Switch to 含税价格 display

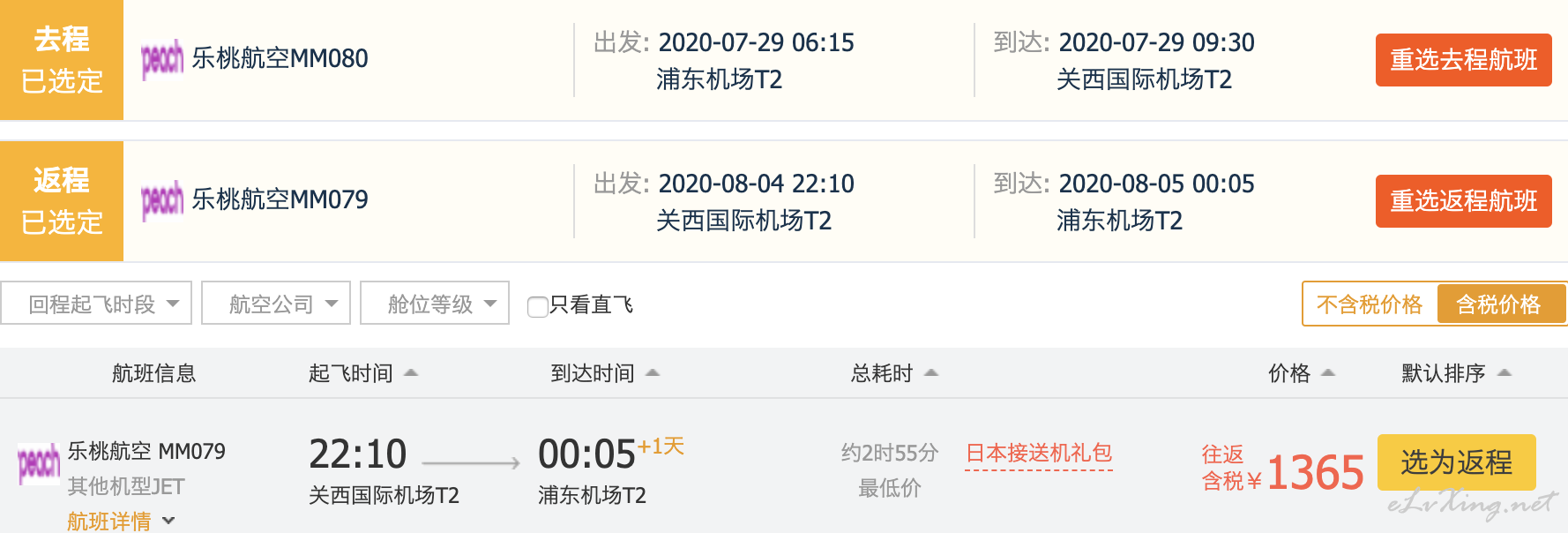(1498, 304)
